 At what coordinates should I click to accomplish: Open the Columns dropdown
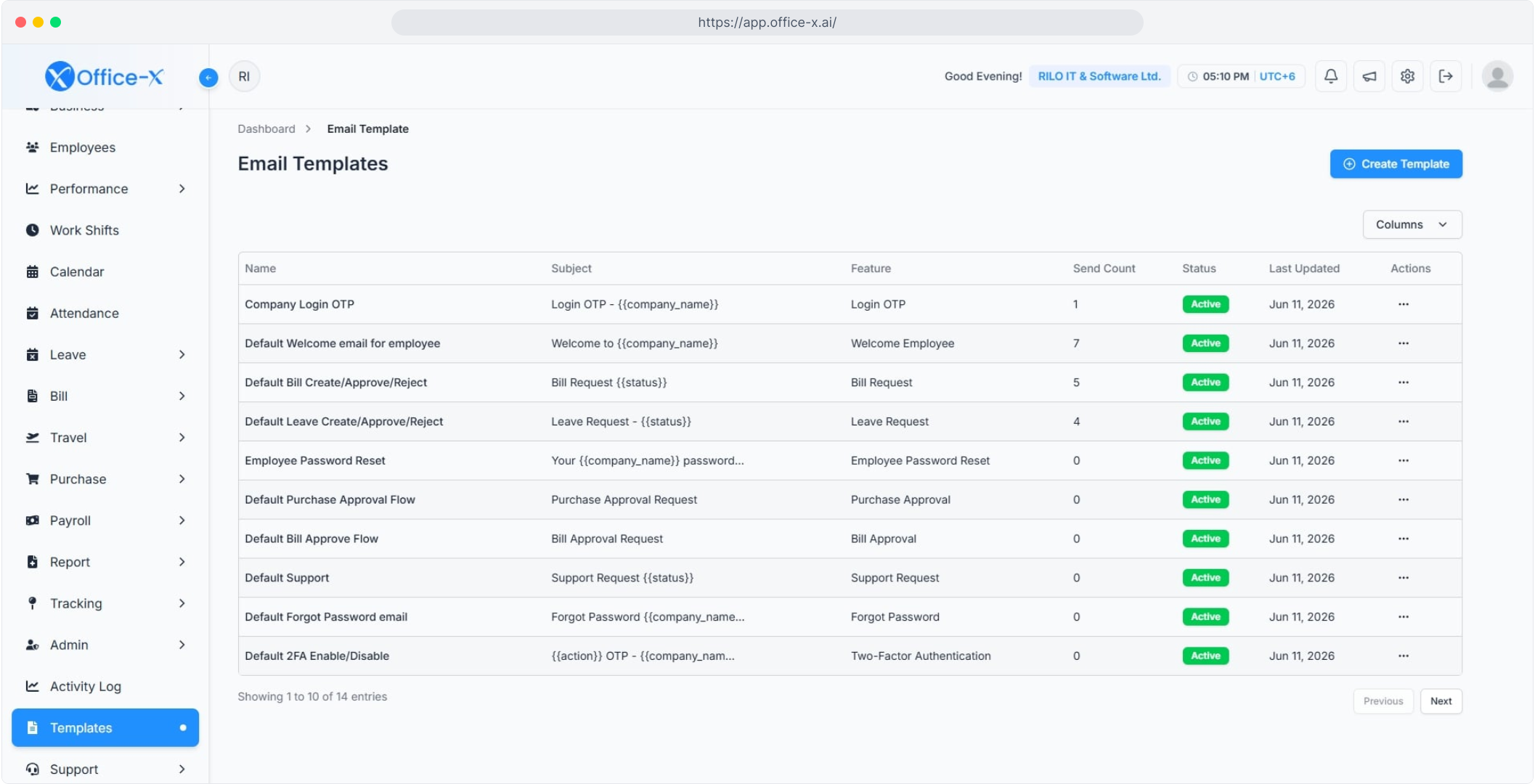(x=1412, y=224)
